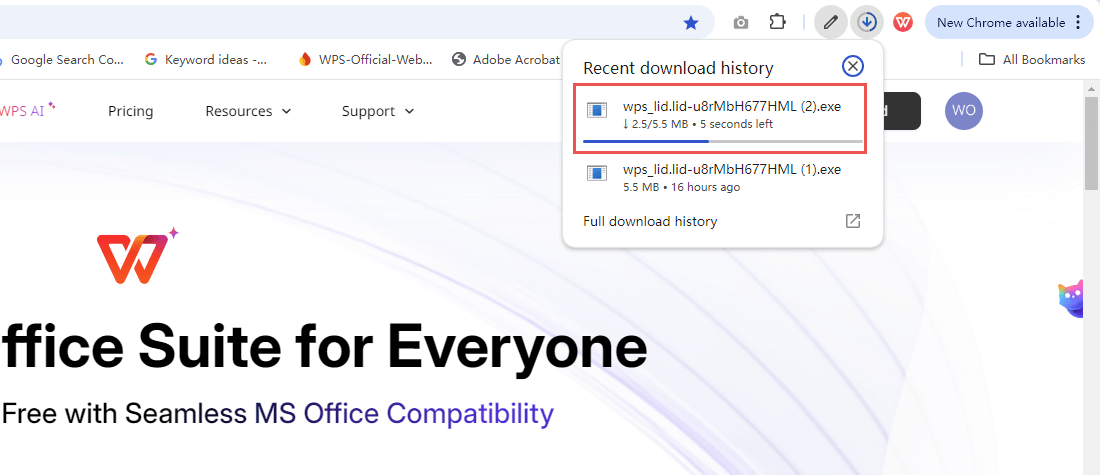
Task: Open the camera screenshot extension icon
Action: pyautogui.click(x=740, y=23)
